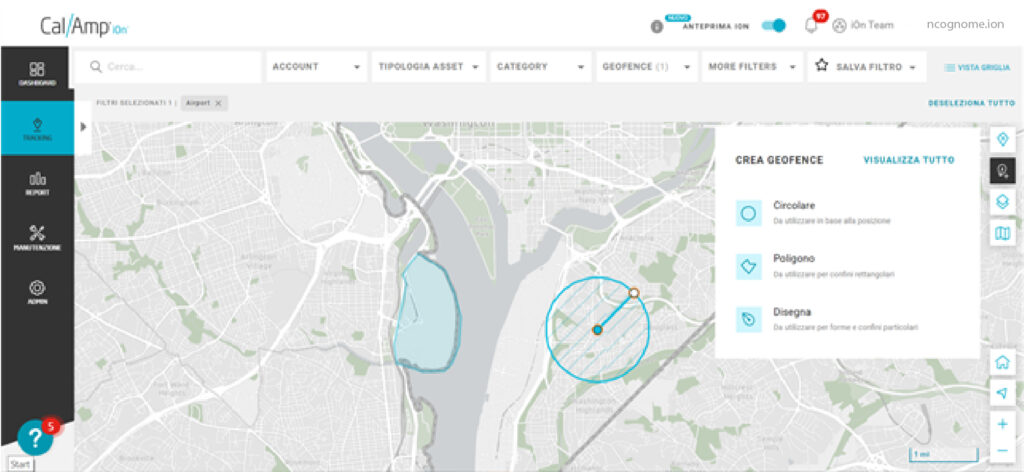1024x472 pixels.
Task: Open the Dashboard sidebar section
Action: [x=37, y=74]
